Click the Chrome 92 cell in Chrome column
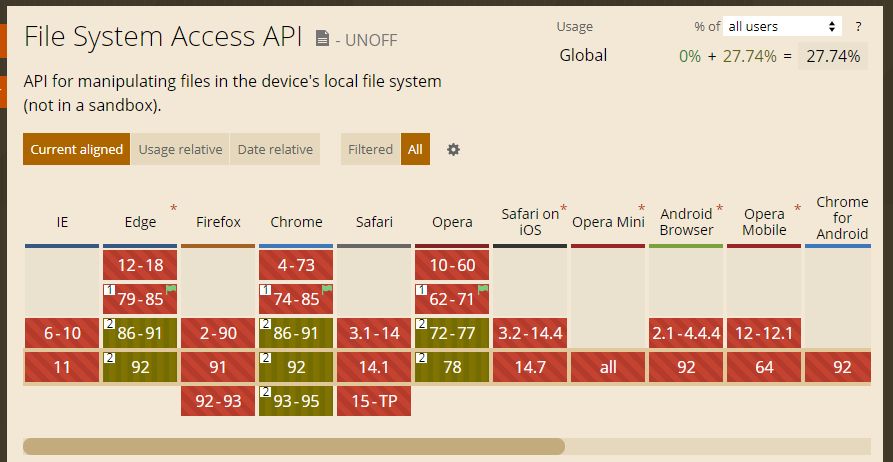 [296, 367]
